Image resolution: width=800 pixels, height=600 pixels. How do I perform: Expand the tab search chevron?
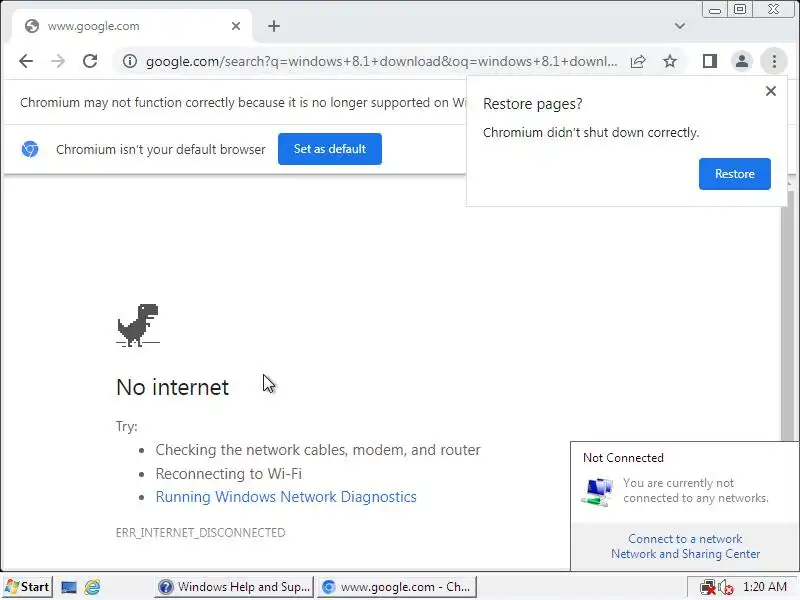(680, 26)
